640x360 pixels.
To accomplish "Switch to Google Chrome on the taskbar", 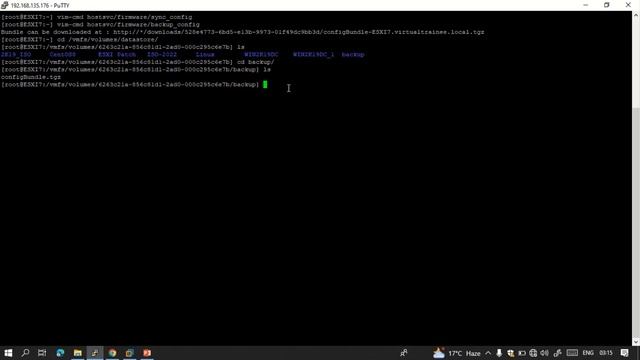I will pos(112,353).
